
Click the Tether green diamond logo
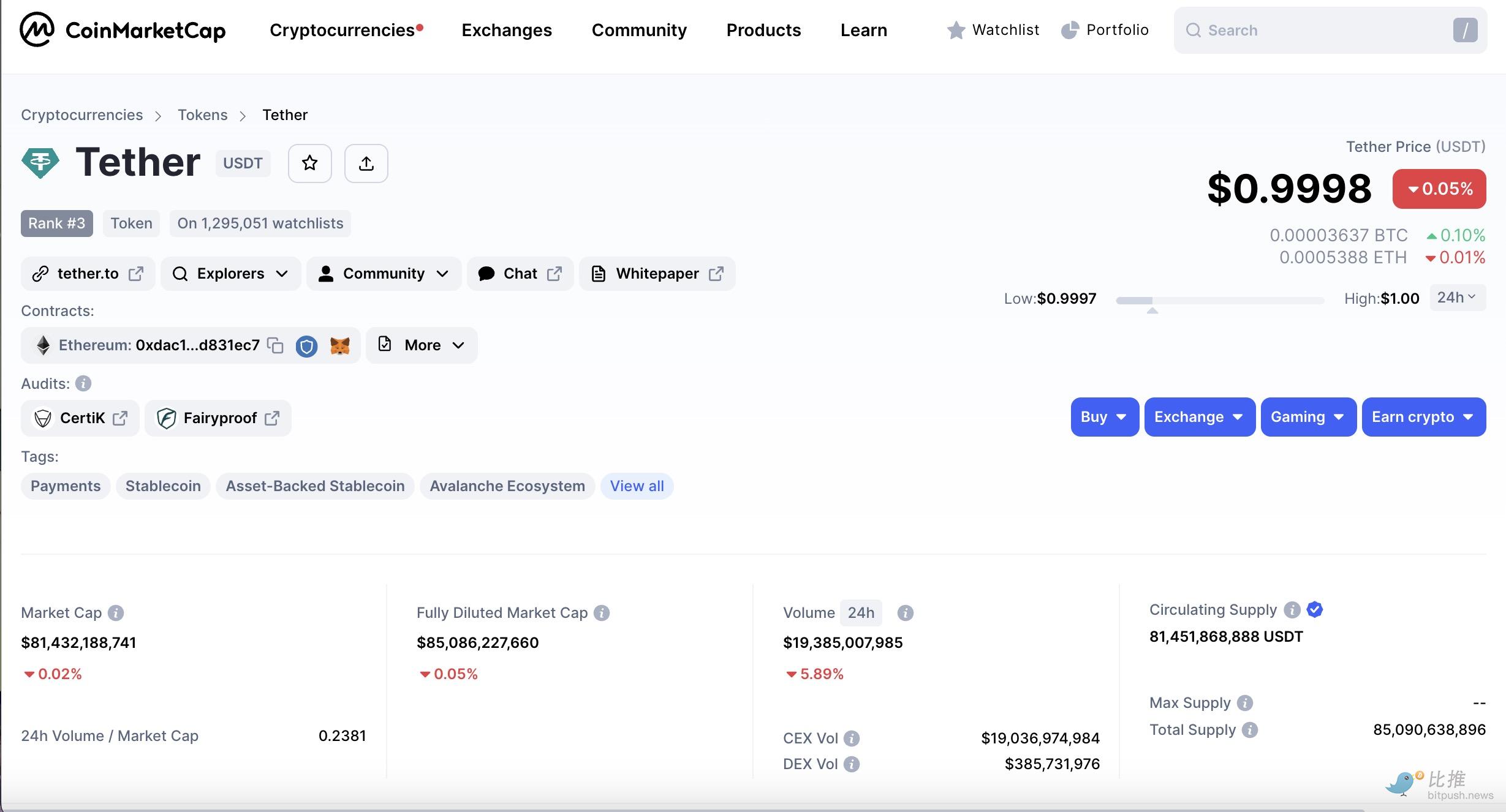pyautogui.click(x=40, y=163)
